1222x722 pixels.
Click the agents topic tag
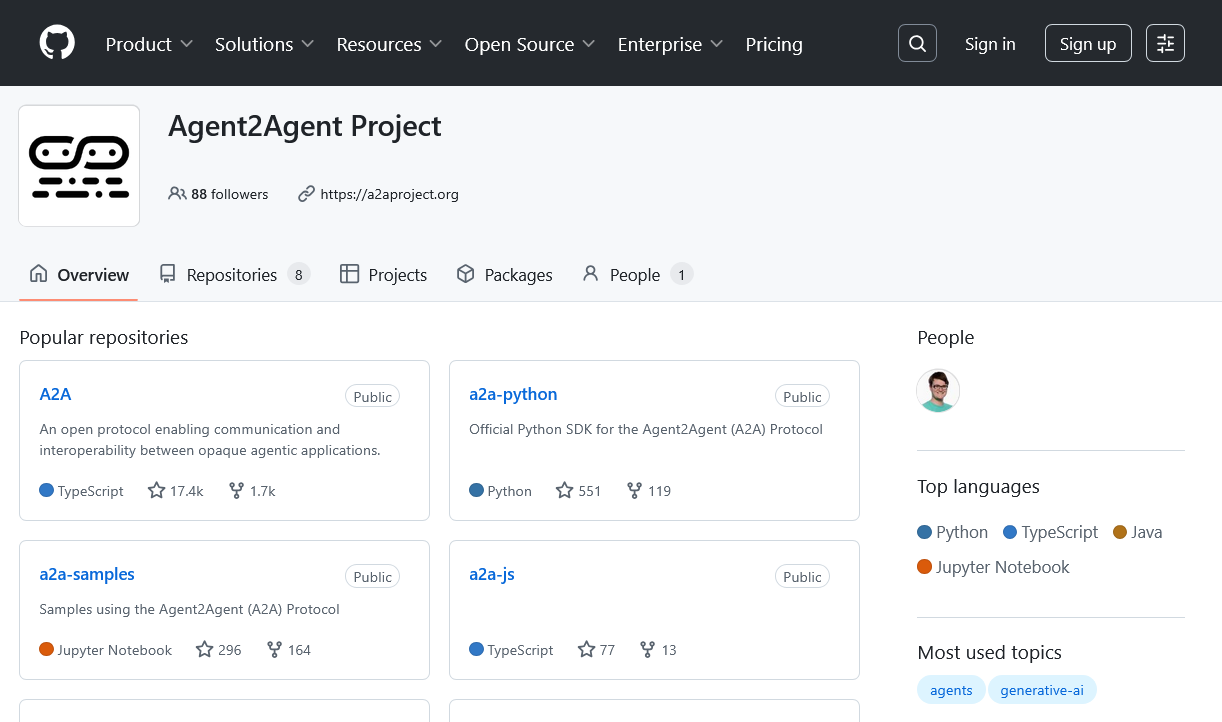tap(951, 690)
